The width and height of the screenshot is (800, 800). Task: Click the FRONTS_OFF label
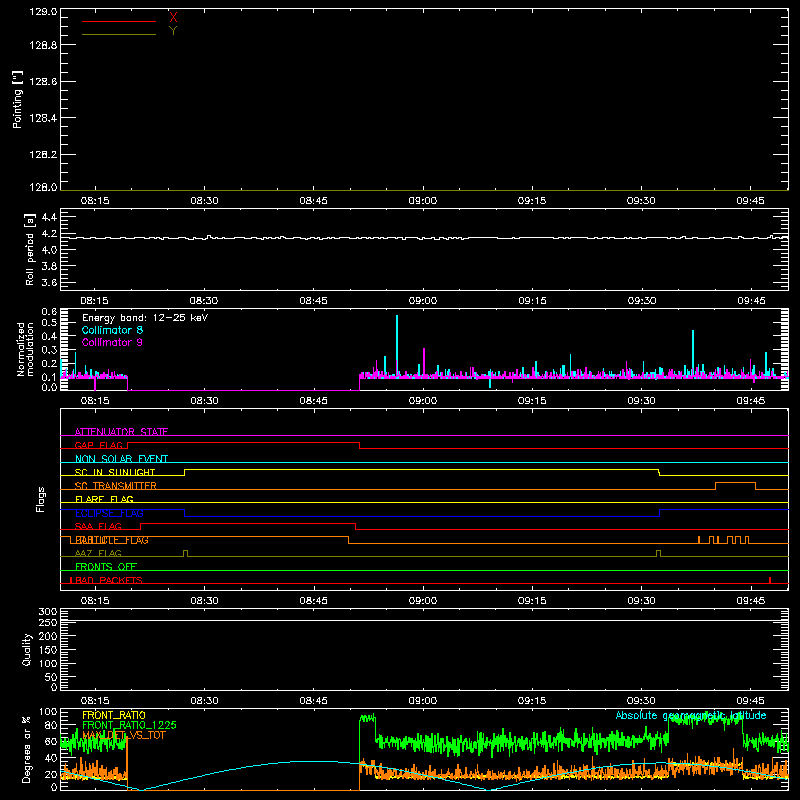106,566
